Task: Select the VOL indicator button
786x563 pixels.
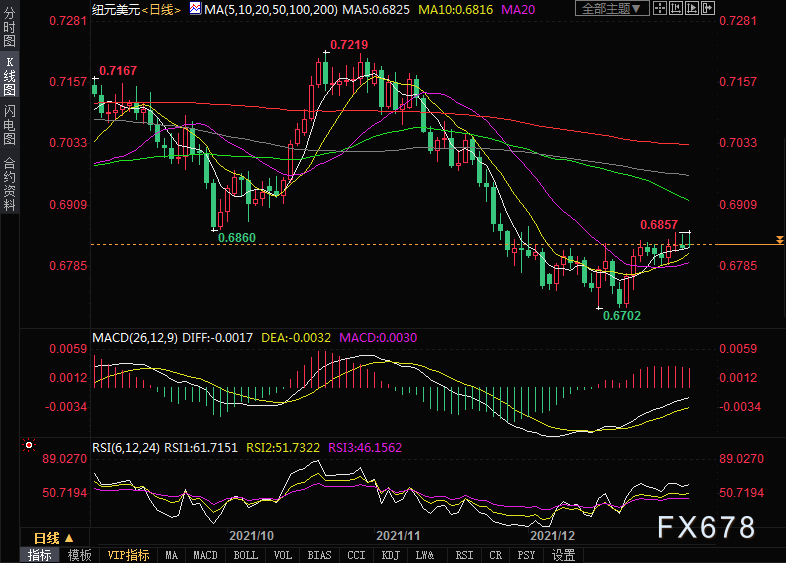Action: tap(283, 555)
